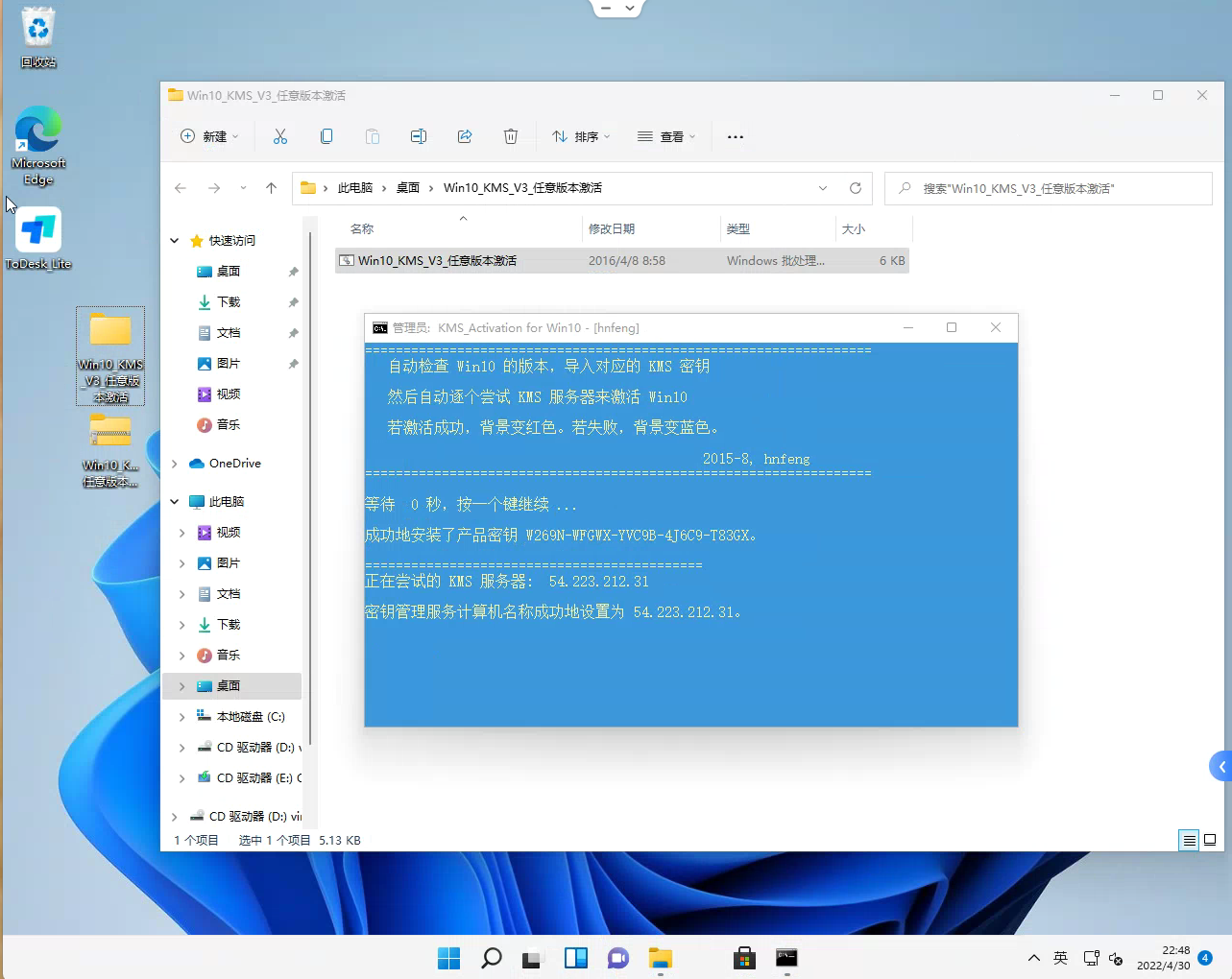The image size is (1232, 979).
Task: Switch to large icons view layout icon
Action: (1210, 840)
